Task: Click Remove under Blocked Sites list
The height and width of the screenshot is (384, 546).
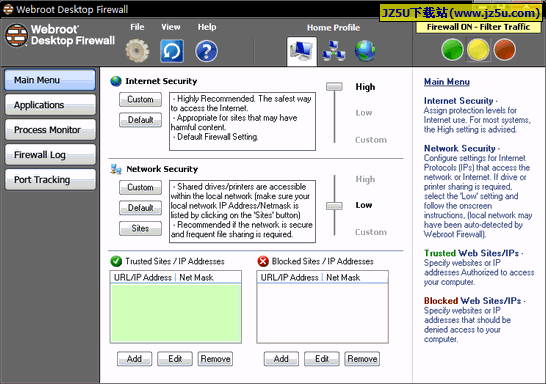Action: 362,359
